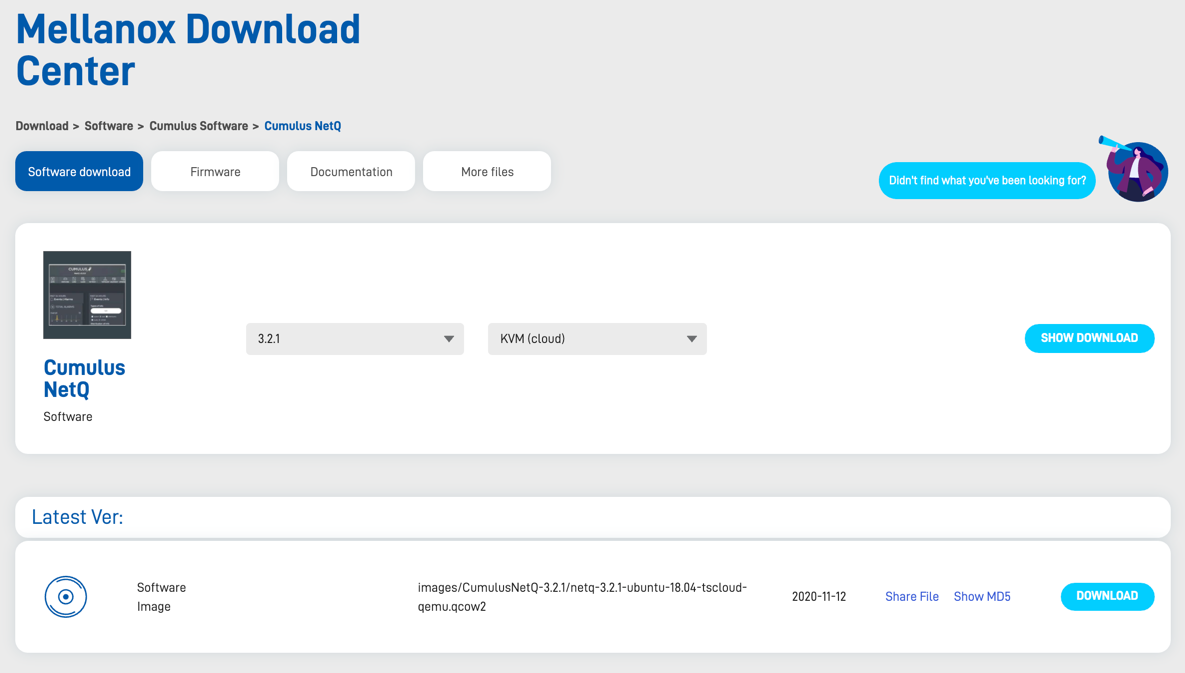The image size is (1185, 673).
Task: Select the Software download tab
Action: pos(79,172)
